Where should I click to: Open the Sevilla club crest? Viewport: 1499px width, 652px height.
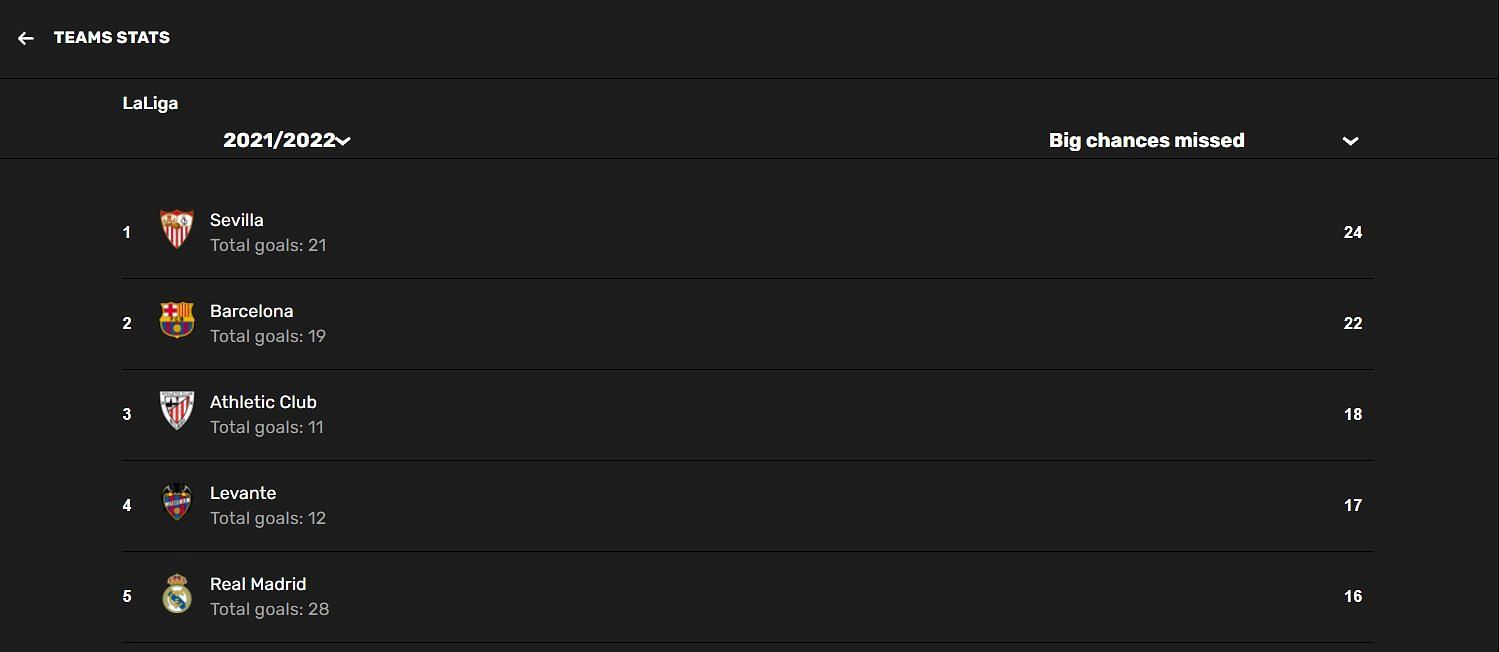(x=177, y=230)
